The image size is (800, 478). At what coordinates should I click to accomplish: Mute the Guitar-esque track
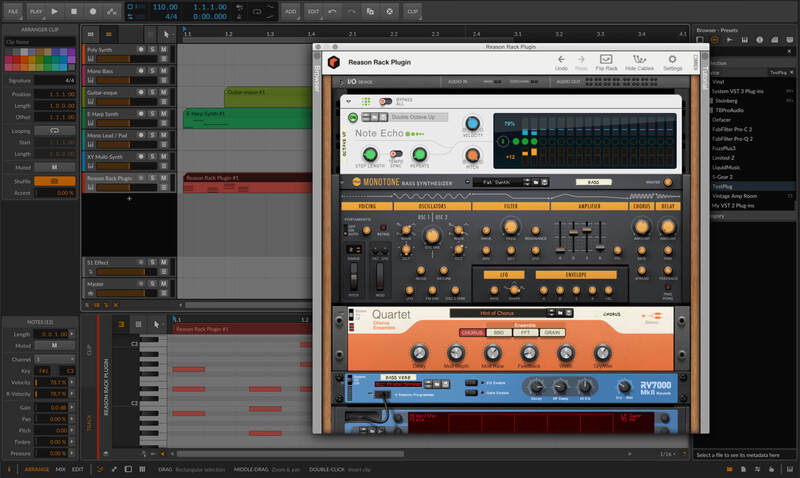click(x=163, y=92)
